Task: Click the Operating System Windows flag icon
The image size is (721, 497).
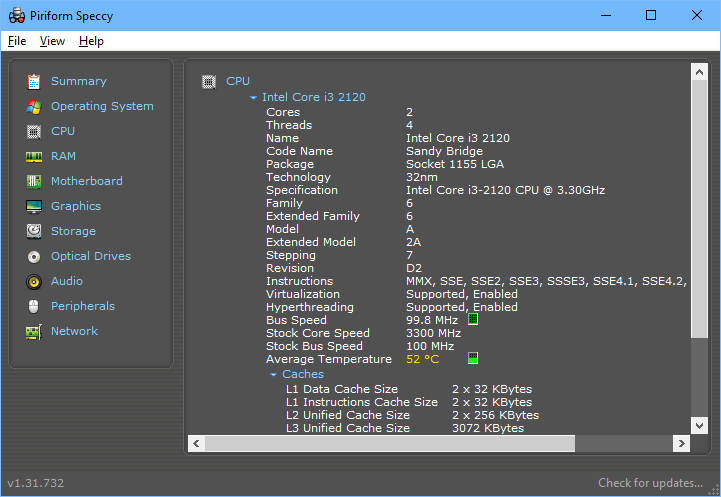Action: 34,106
